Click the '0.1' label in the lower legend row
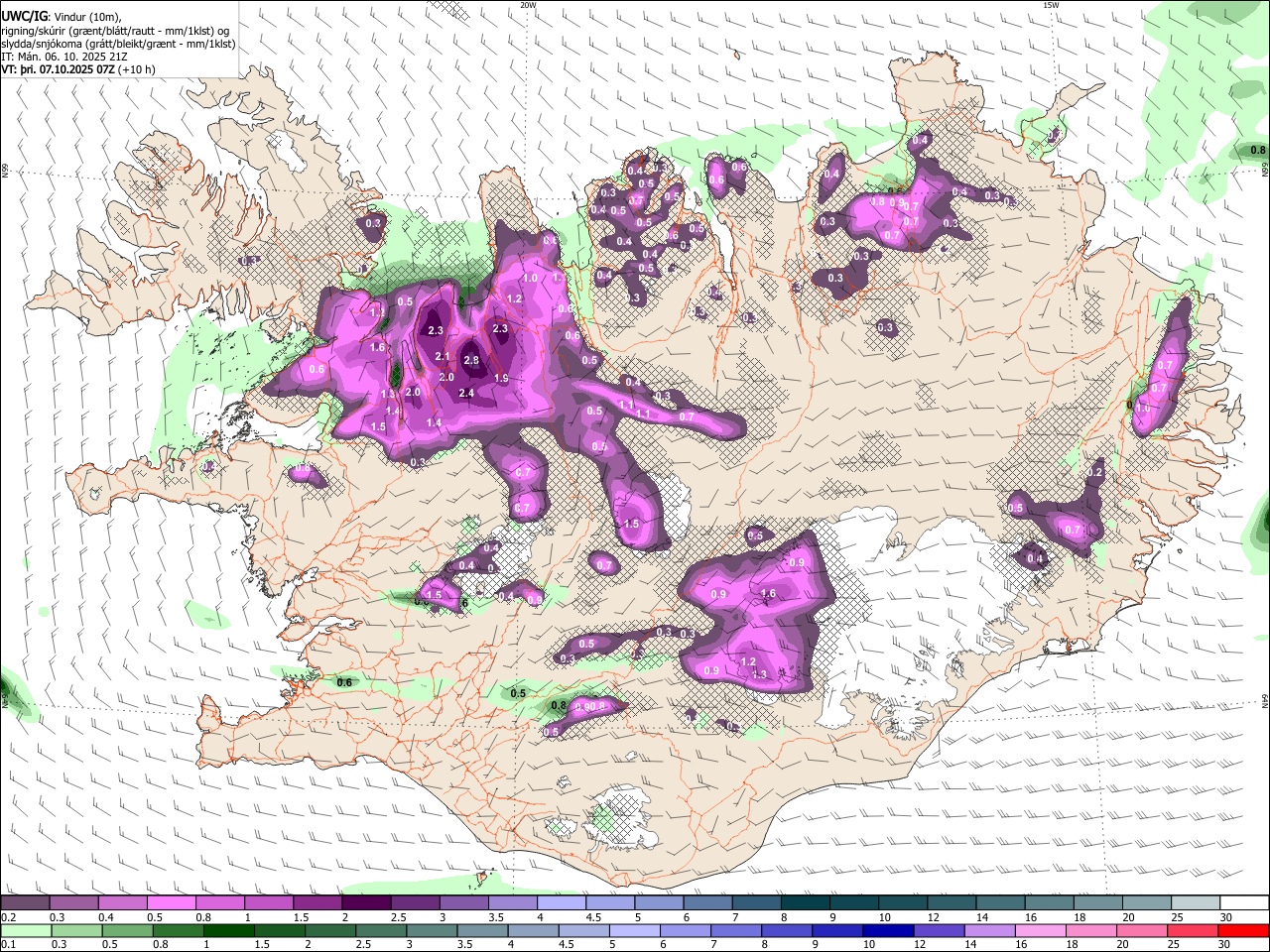 coord(8,945)
